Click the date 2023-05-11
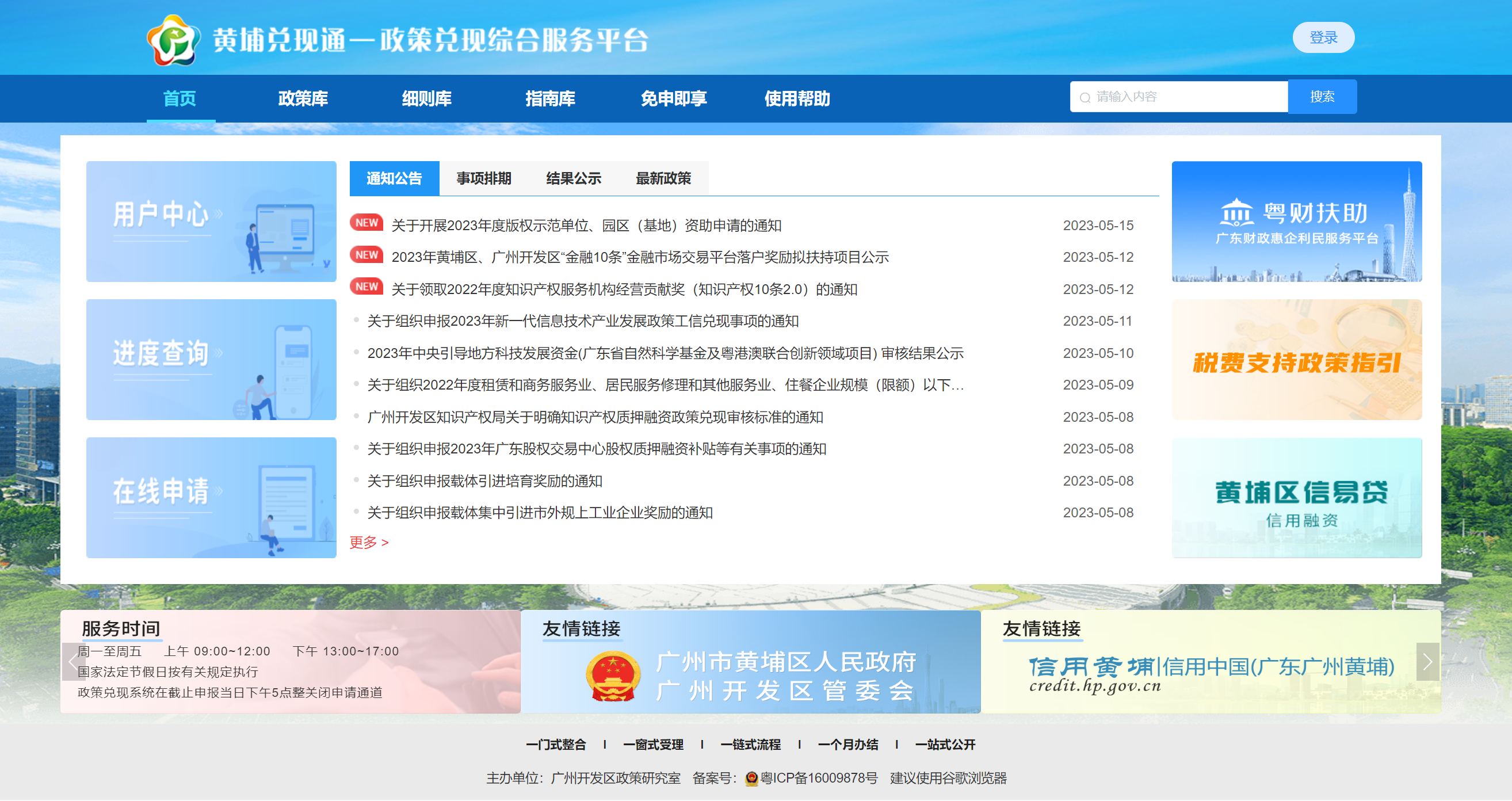 pyautogui.click(x=1098, y=321)
